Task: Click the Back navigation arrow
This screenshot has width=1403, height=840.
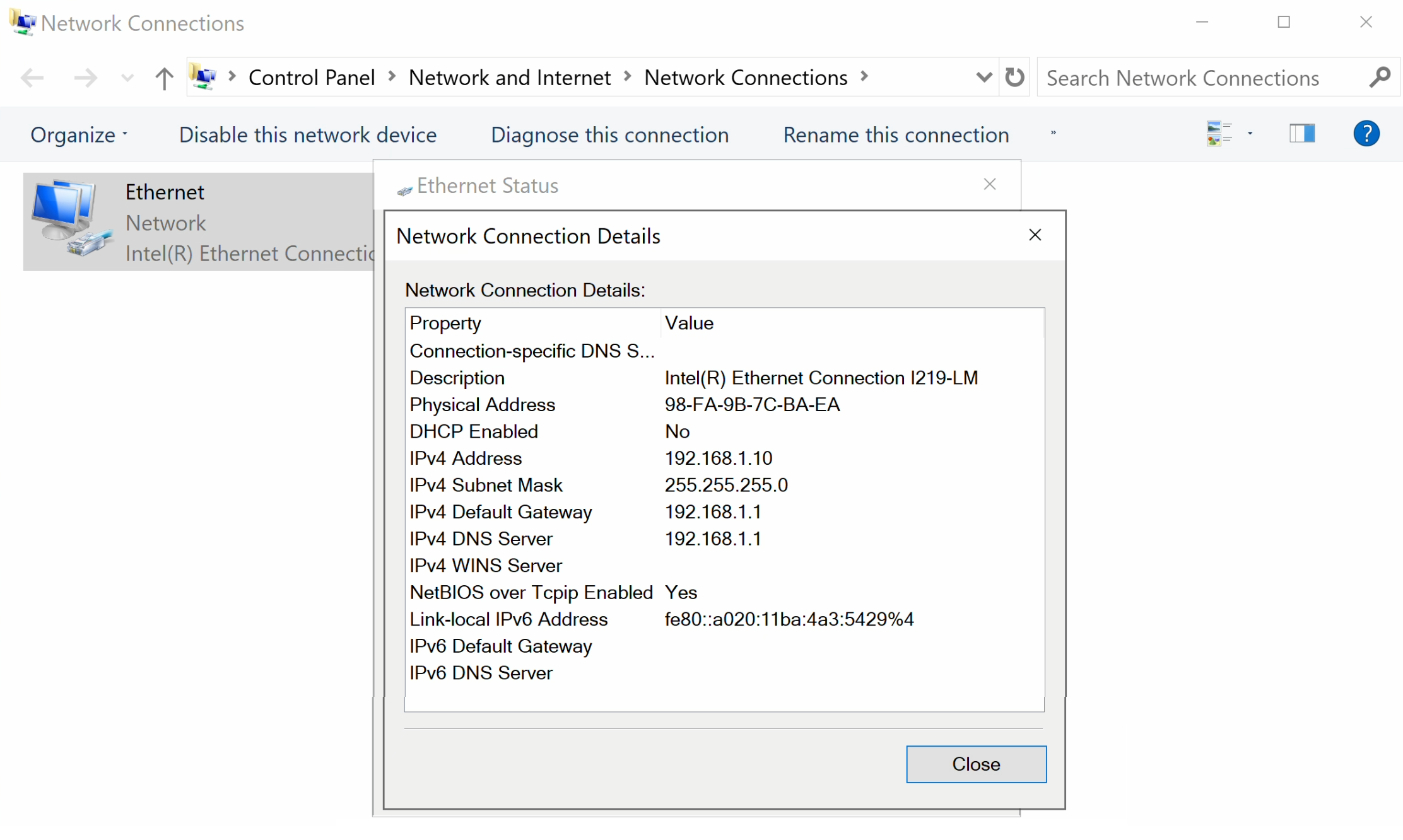Action: pos(32,78)
